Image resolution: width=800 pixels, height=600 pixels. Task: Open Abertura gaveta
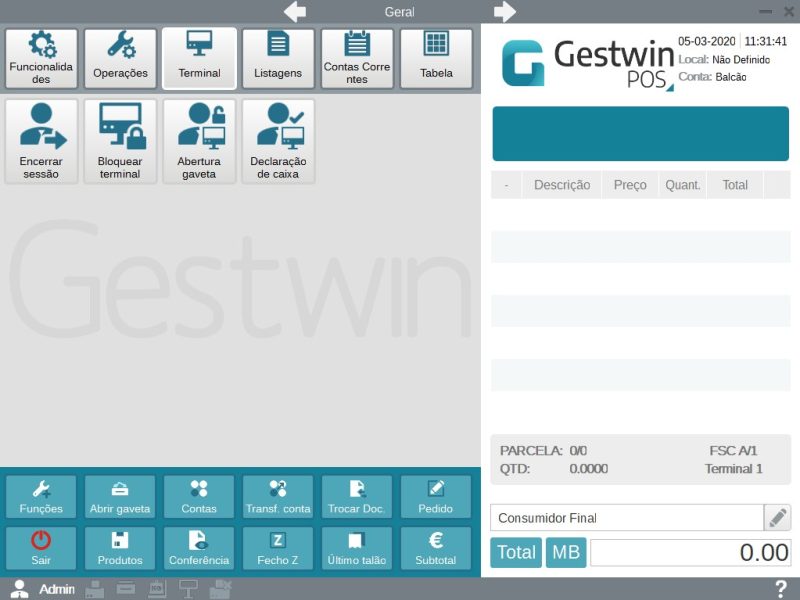(199, 141)
